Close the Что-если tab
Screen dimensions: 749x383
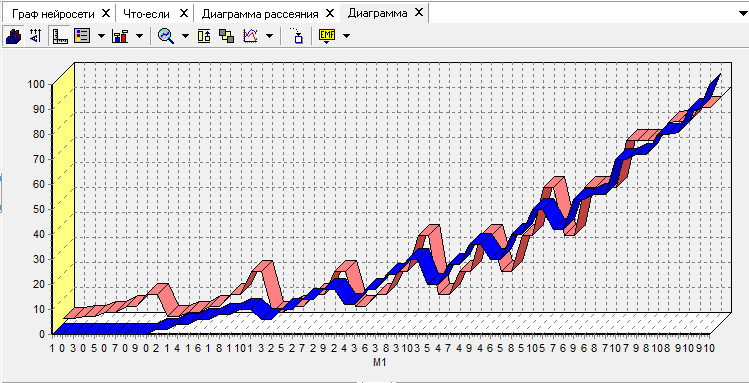pos(183,13)
